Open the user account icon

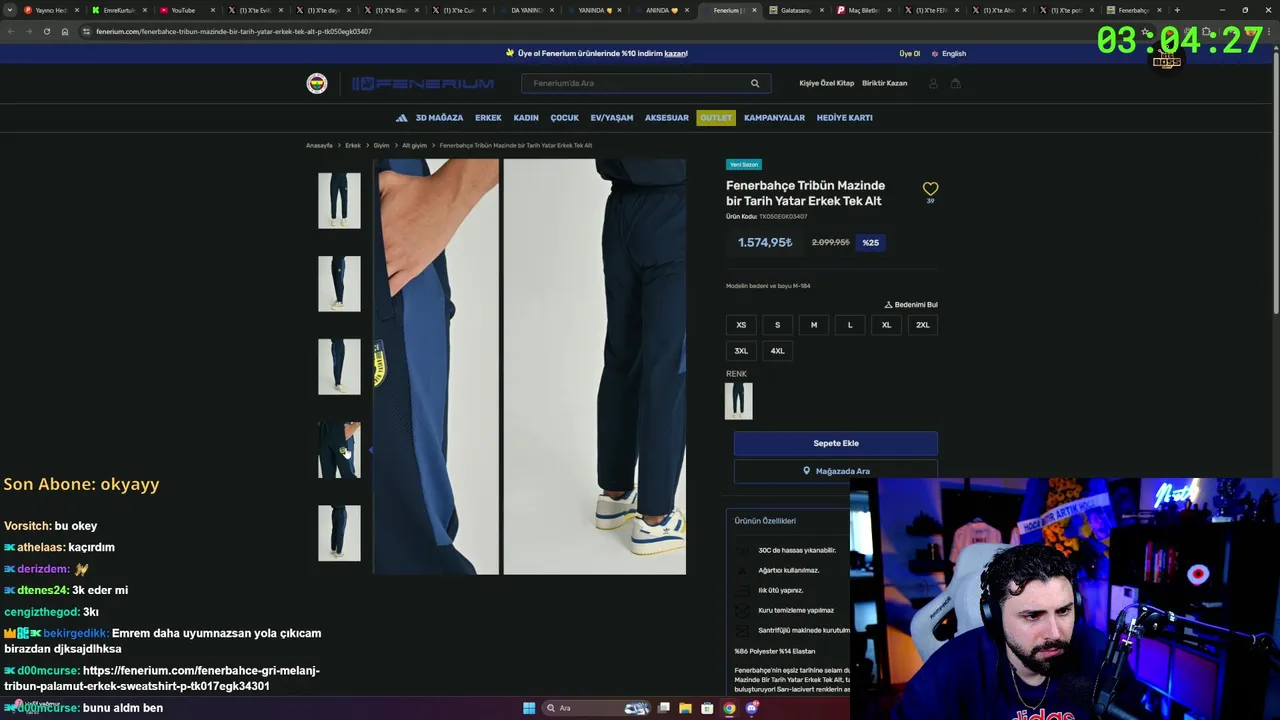pos(933,83)
